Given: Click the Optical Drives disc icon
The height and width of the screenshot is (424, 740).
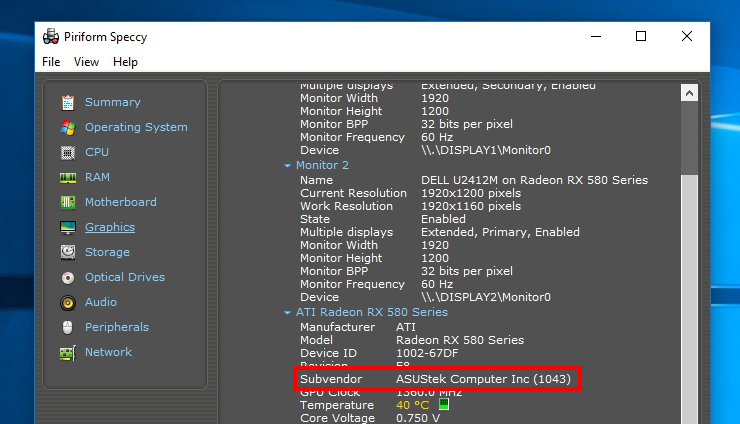Looking at the screenshot, I should point(67,278).
